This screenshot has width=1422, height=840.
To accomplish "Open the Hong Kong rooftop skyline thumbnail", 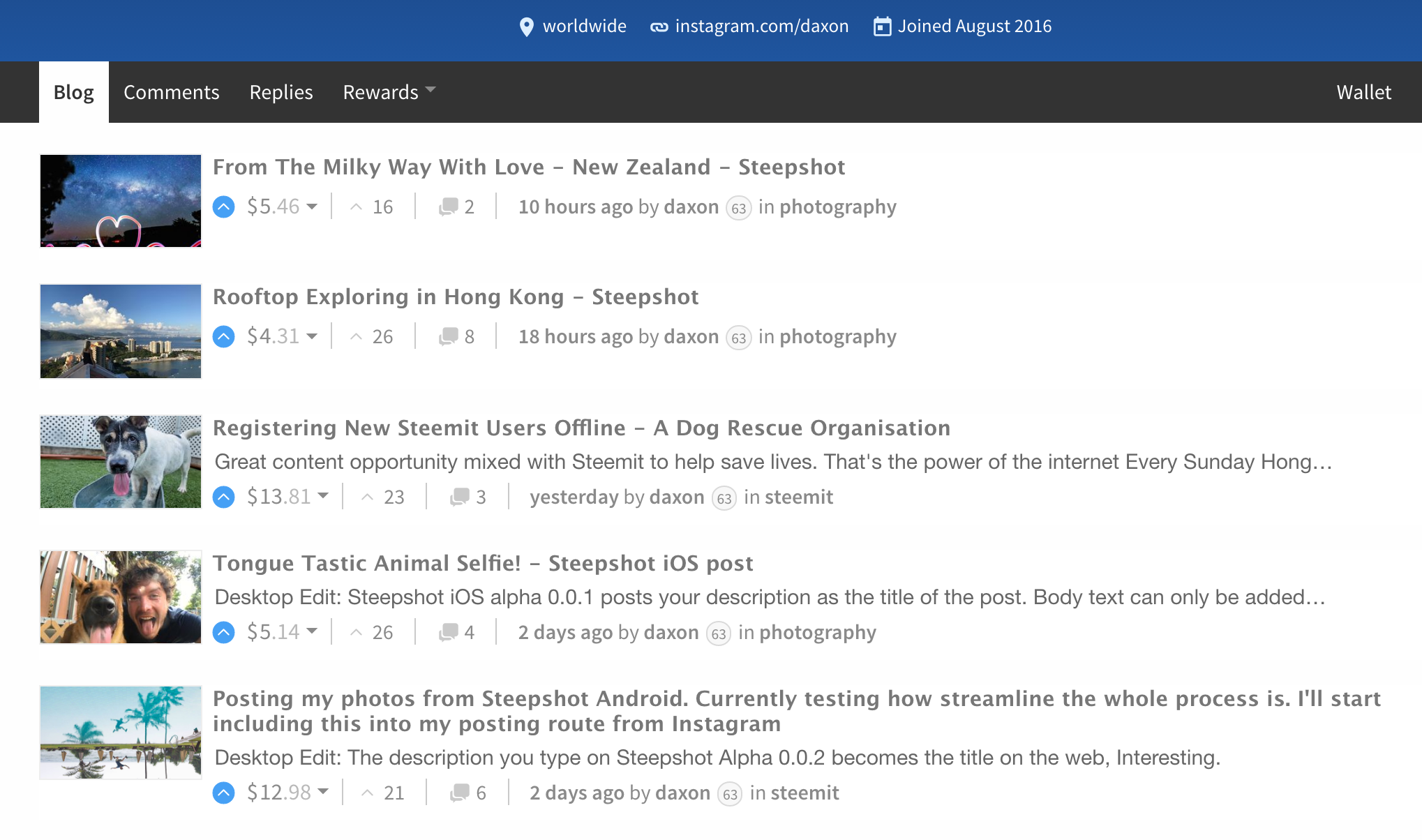I will (x=121, y=331).
